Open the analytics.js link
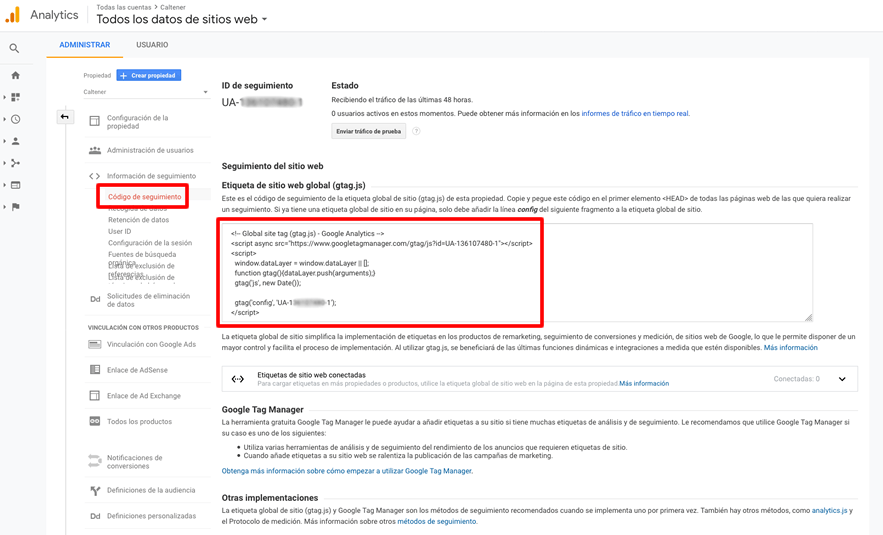 click(x=829, y=510)
